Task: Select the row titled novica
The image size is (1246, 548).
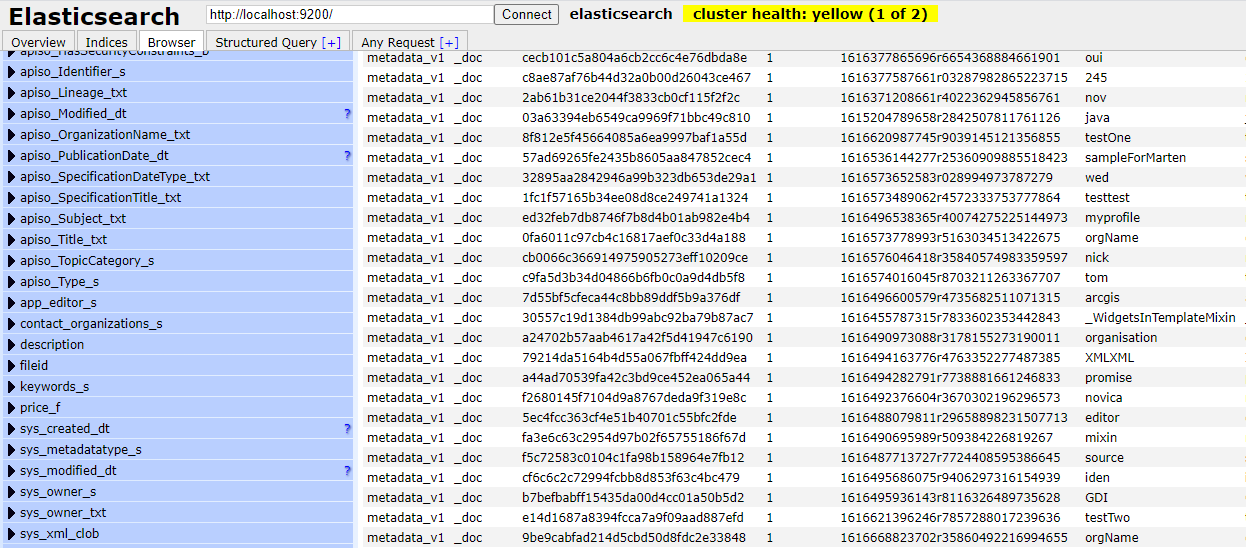Action: pyautogui.click(x=803, y=398)
